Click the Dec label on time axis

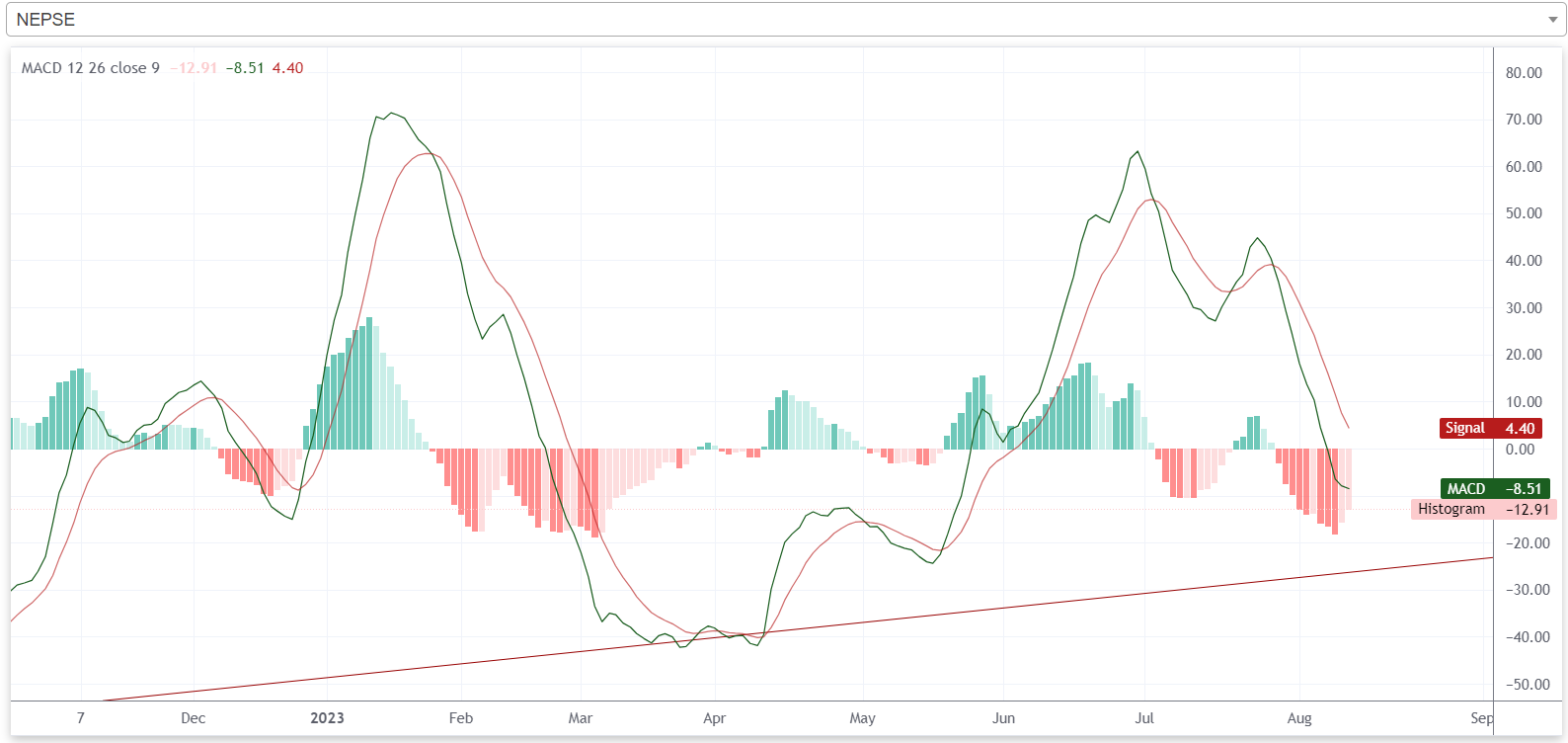(x=194, y=718)
